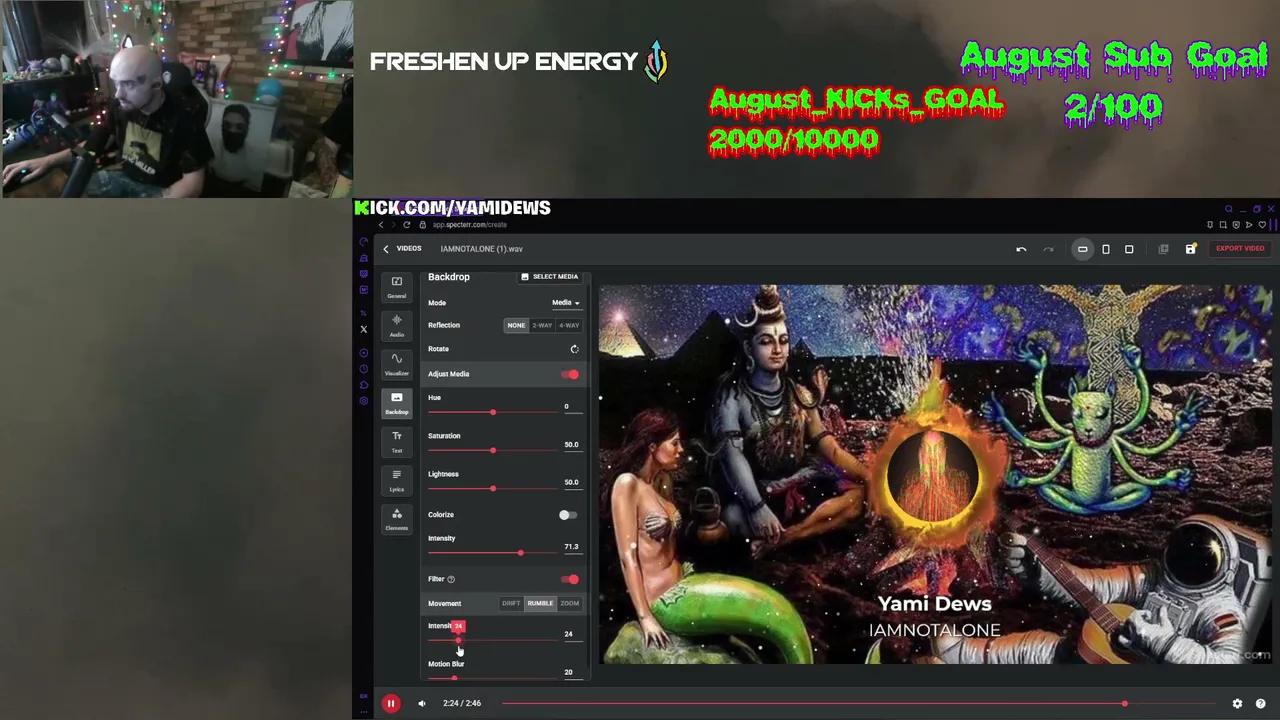
Task: Click the browser address bar URL
Action: point(469,225)
